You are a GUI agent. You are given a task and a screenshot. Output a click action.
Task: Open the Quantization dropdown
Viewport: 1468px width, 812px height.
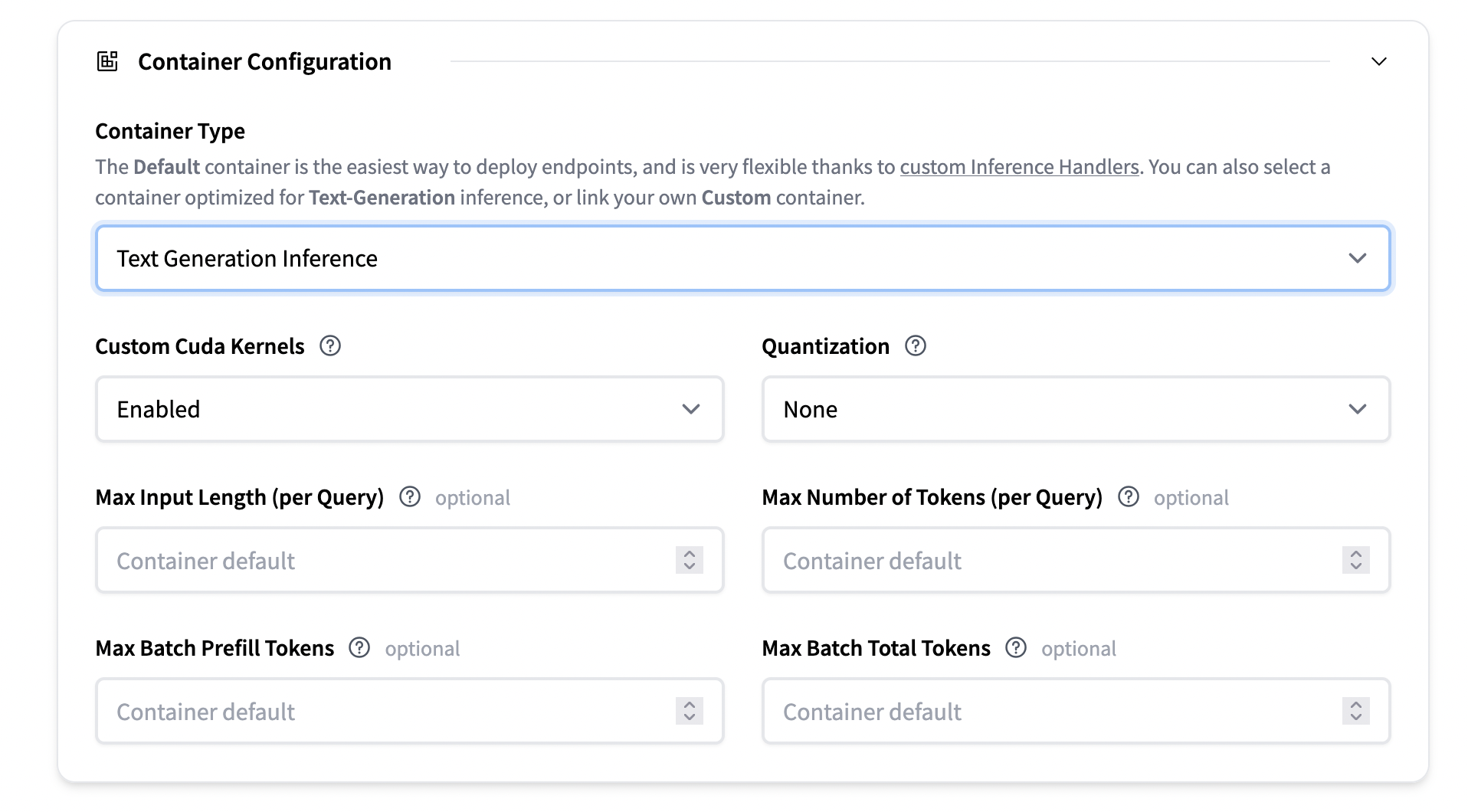pos(1075,409)
